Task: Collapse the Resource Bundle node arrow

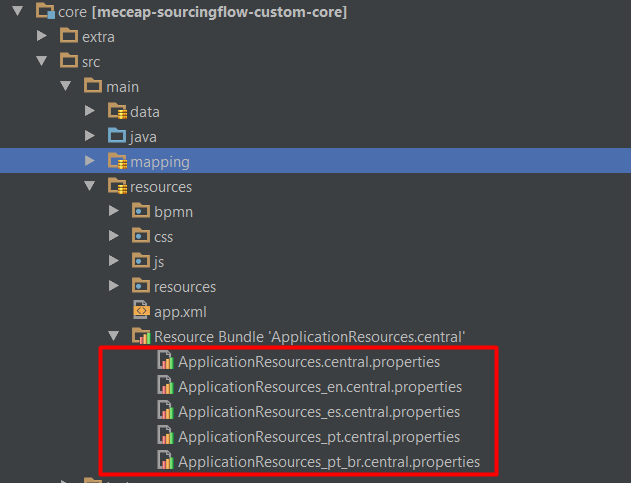Action: point(114,337)
